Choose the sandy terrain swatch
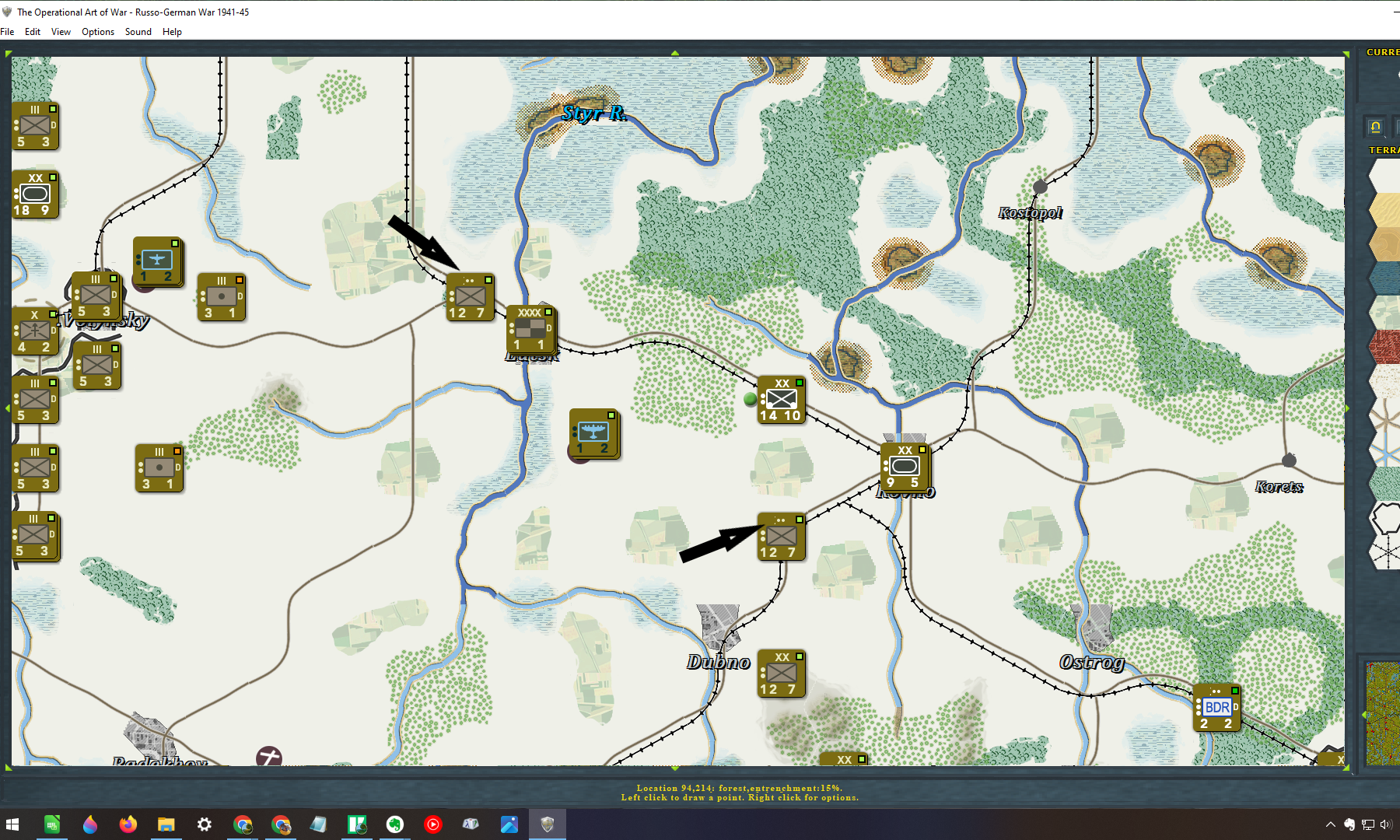This screenshot has height=840, width=1400. point(1385,210)
